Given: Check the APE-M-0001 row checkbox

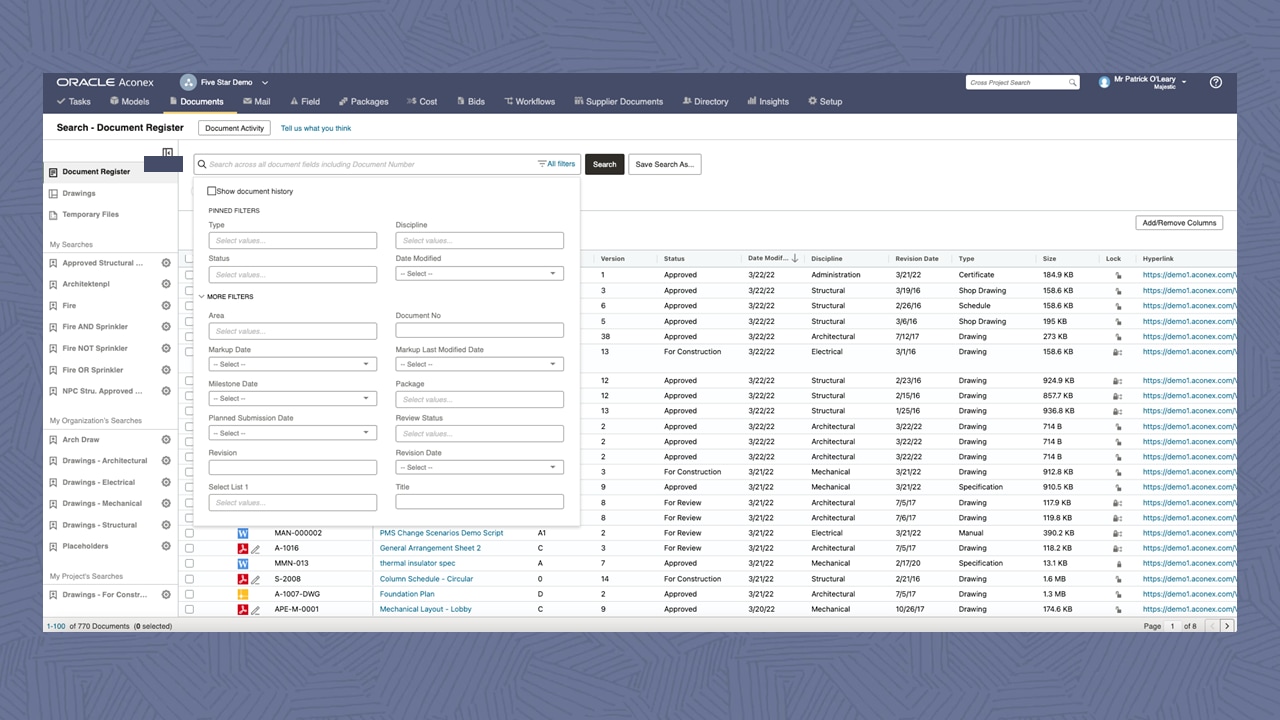Looking at the screenshot, I should point(189,609).
